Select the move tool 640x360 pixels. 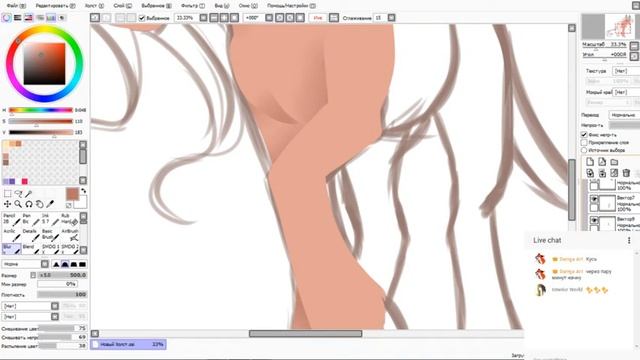click(7, 204)
